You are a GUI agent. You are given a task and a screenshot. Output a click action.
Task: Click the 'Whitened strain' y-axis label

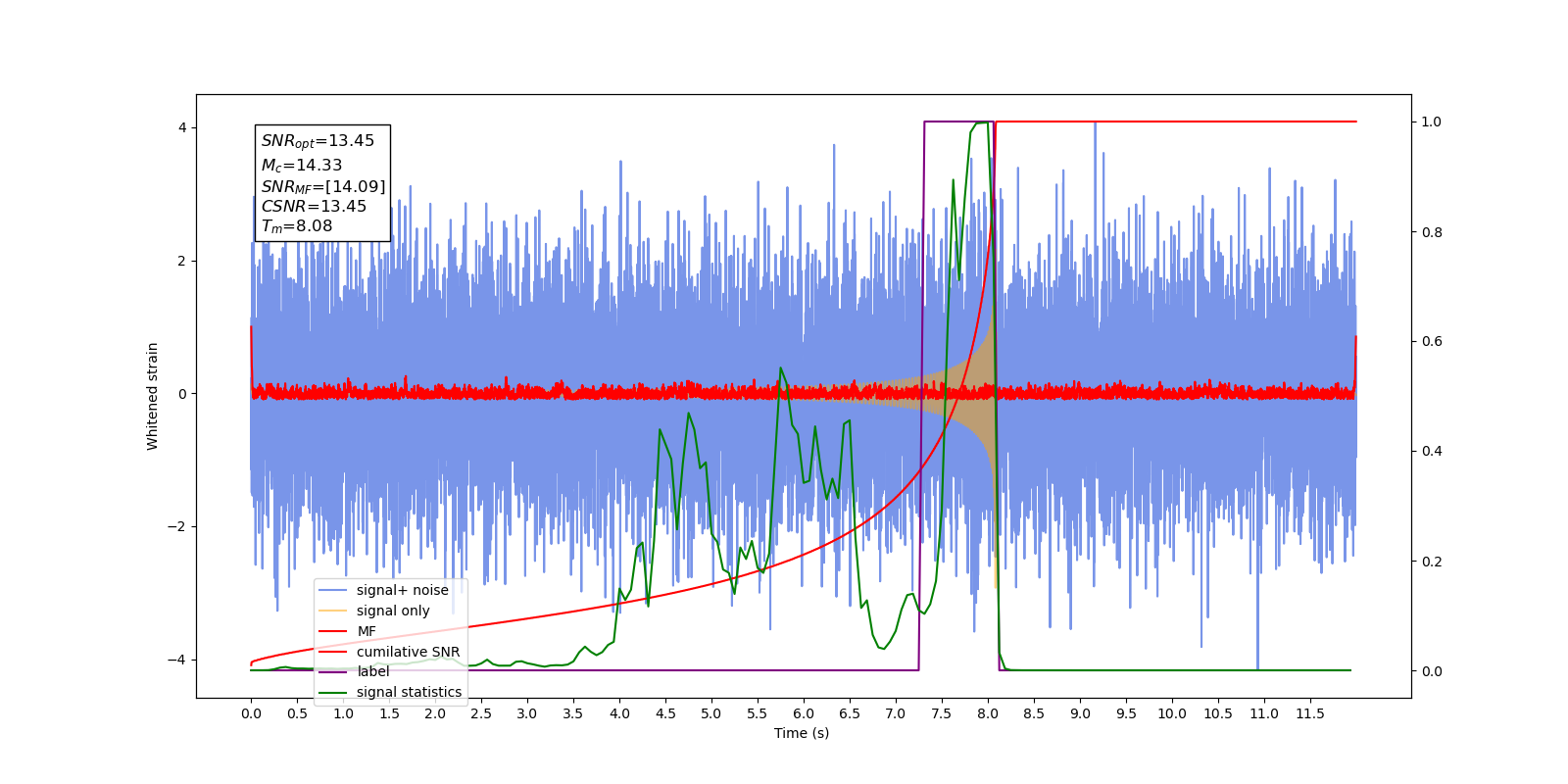point(152,396)
